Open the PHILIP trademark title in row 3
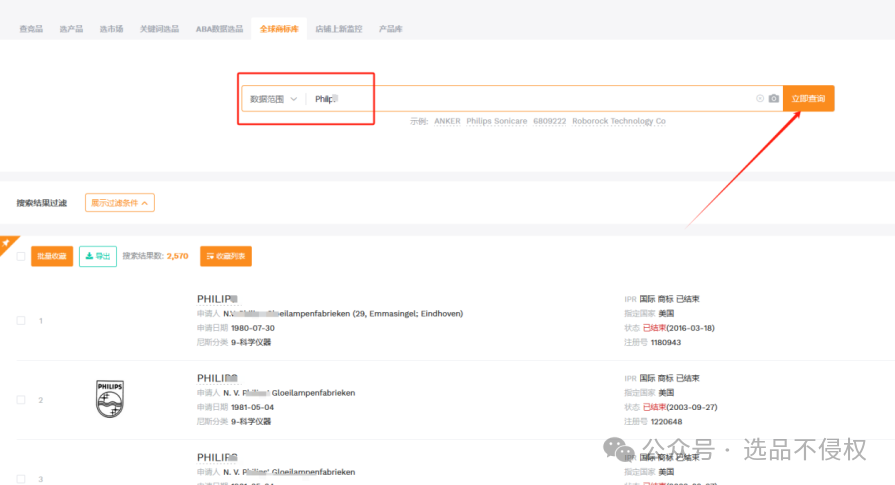The width and height of the screenshot is (895, 485). pos(217,458)
